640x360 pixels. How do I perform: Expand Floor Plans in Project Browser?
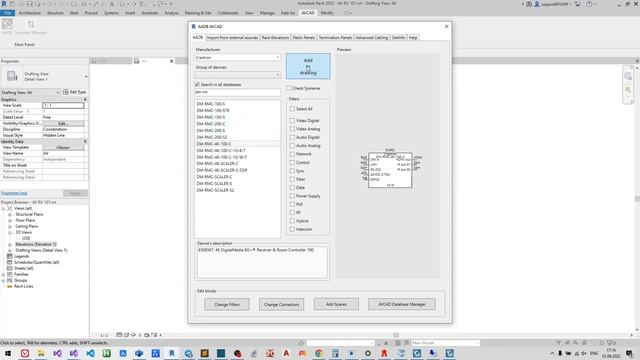10,220
